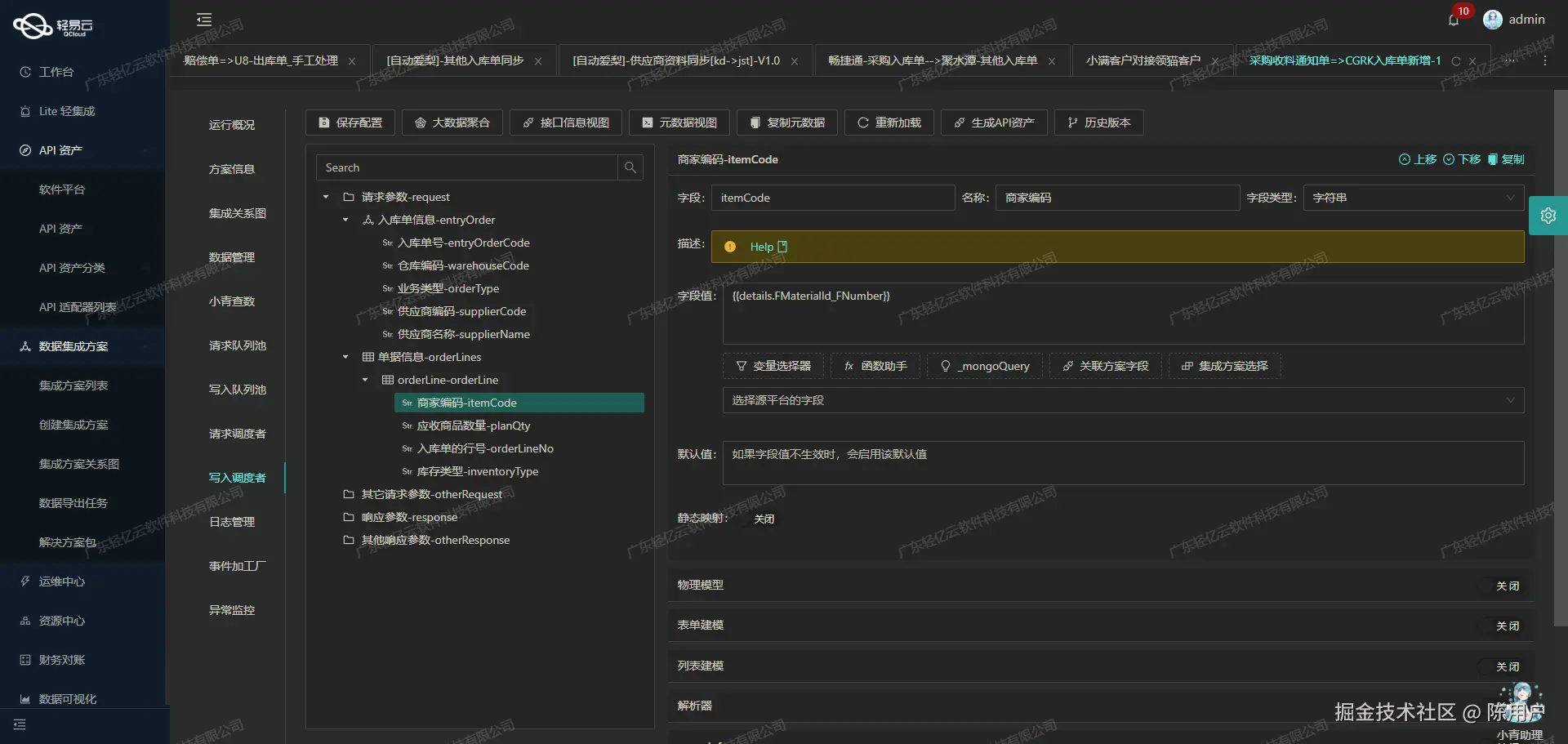Focus 默认值 text area

[1123, 463]
